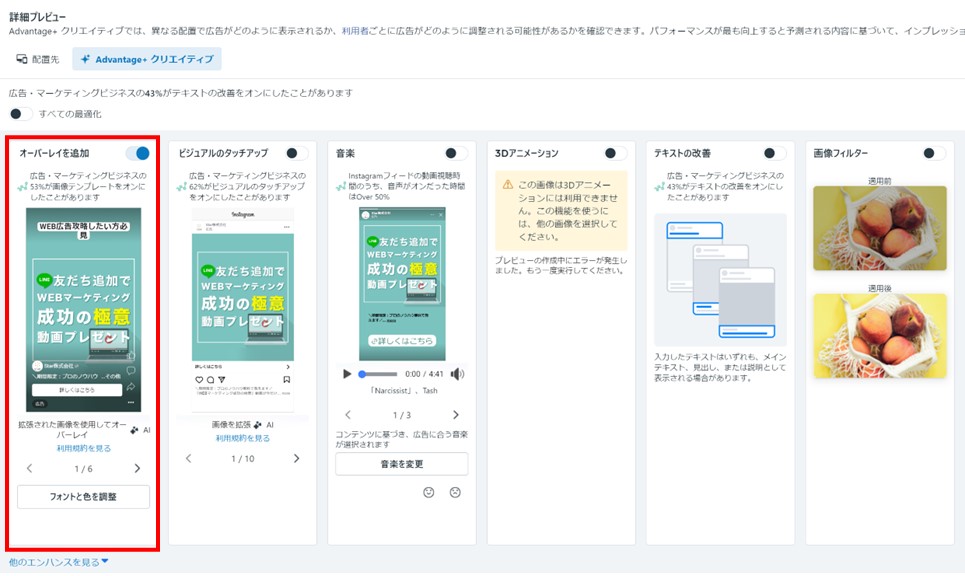
Task: Enable the 画像フィルター toggle
Action: (934, 153)
